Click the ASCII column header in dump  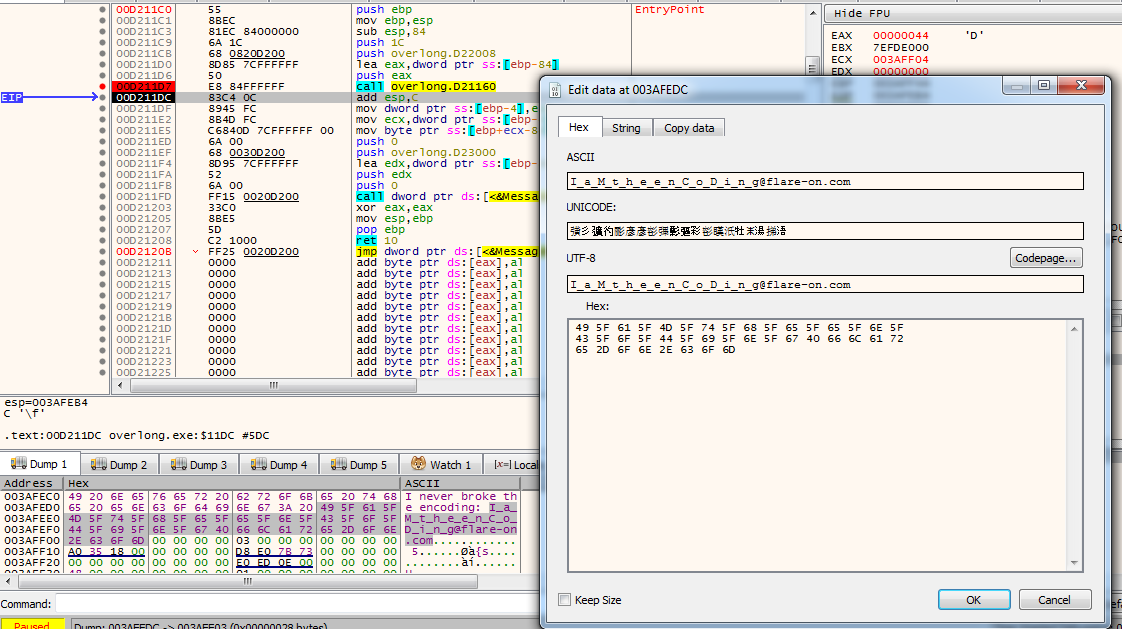pyautogui.click(x=462, y=484)
